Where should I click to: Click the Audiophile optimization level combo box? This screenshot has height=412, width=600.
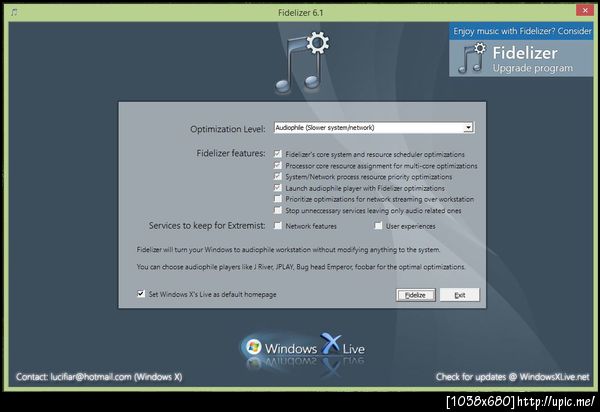(374, 127)
